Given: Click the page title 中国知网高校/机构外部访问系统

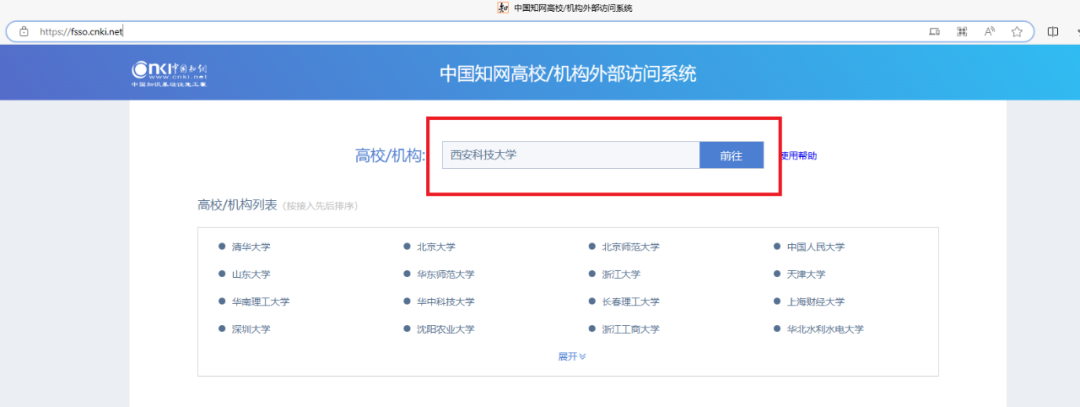Looking at the screenshot, I should pyautogui.click(x=568, y=74).
